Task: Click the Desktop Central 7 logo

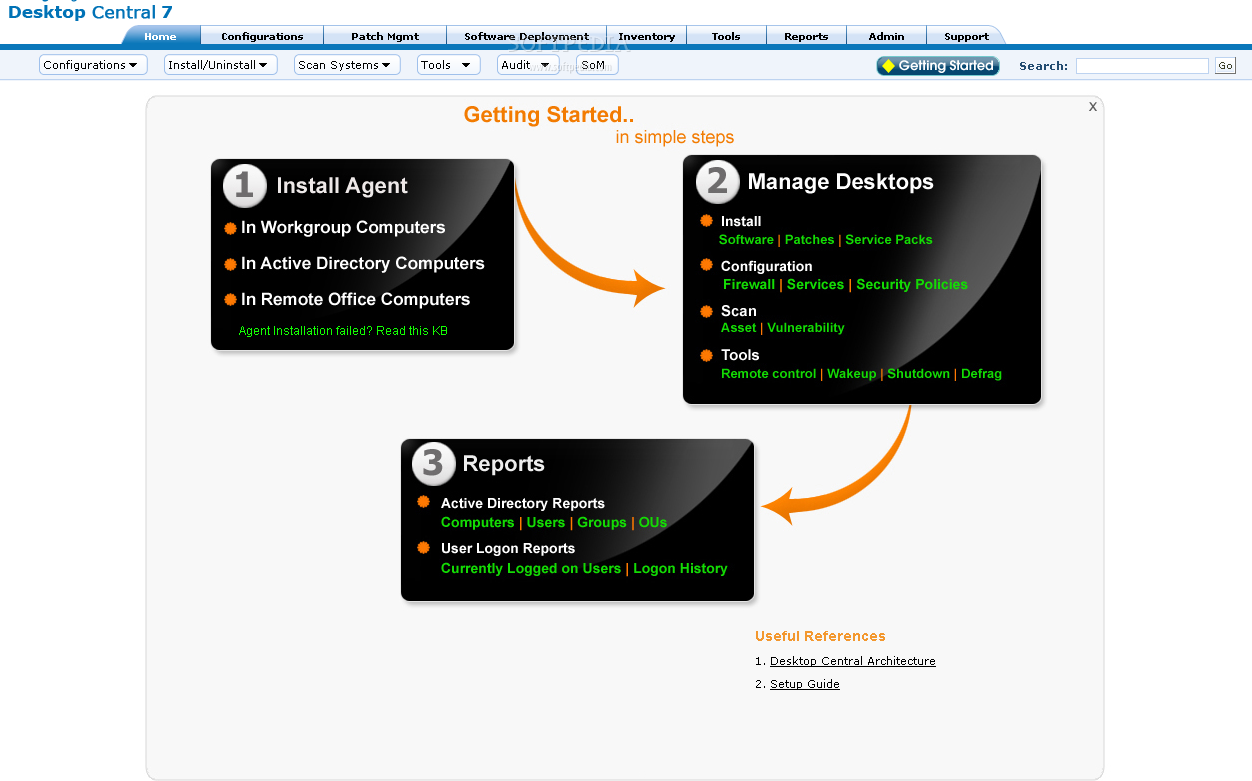Action: 90,12
